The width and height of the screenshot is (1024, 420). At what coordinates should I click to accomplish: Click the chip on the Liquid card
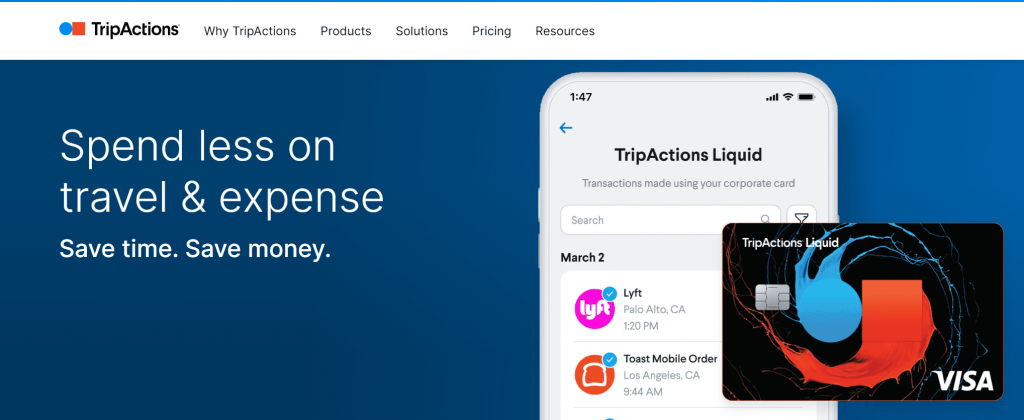point(771,297)
